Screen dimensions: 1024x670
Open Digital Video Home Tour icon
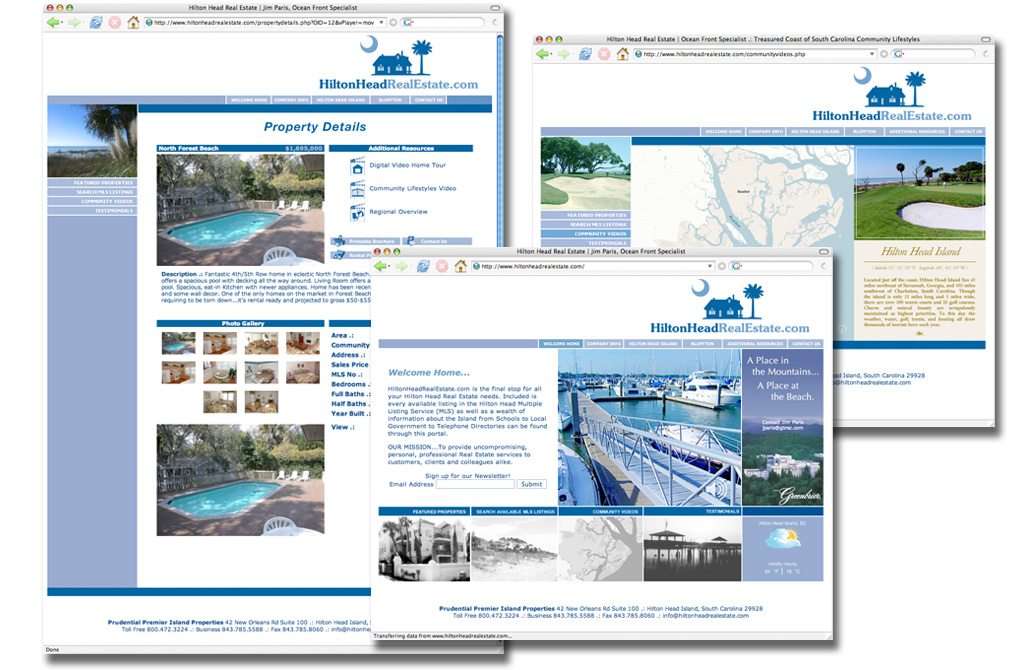[357, 166]
